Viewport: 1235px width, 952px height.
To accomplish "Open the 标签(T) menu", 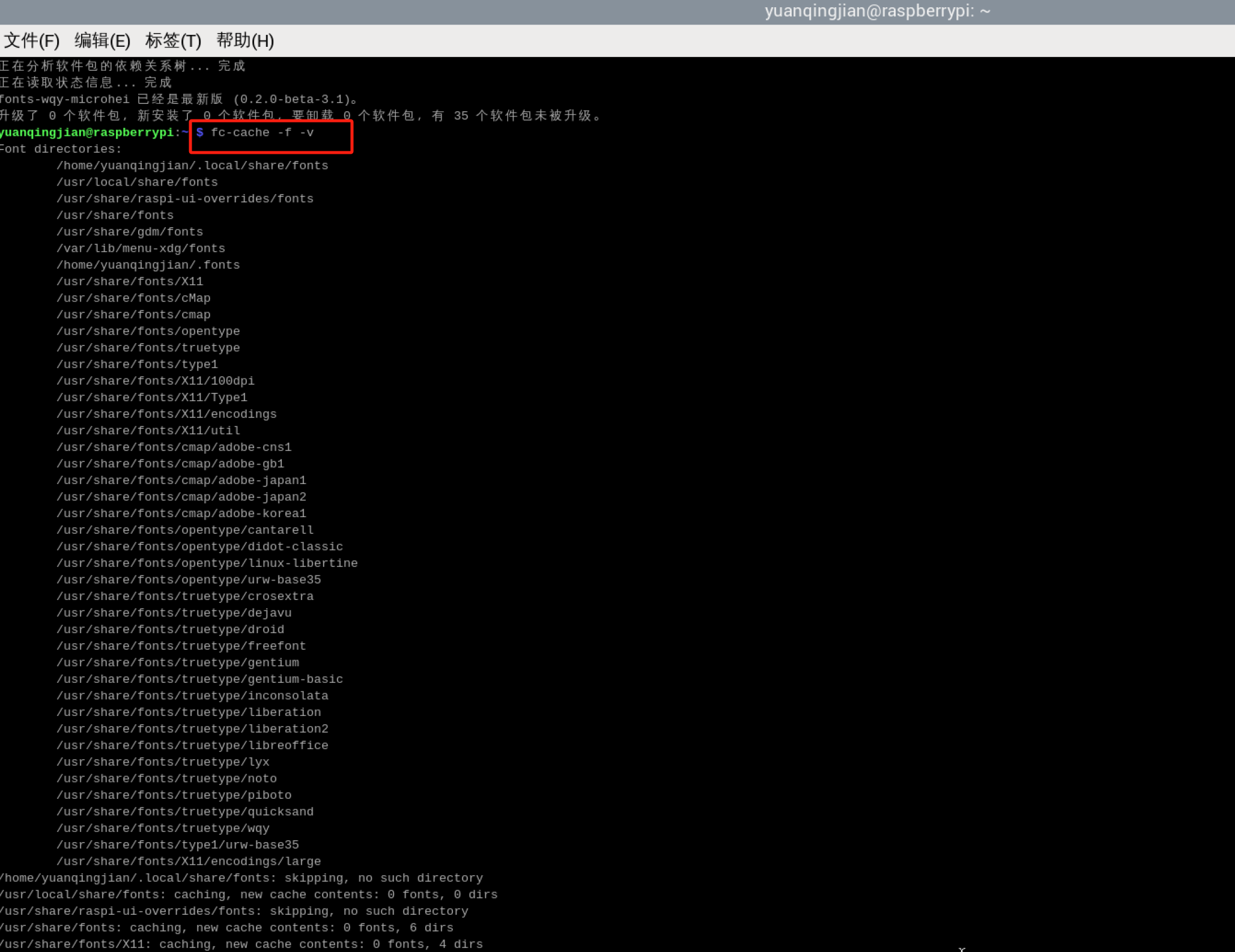I will click(173, 41).
